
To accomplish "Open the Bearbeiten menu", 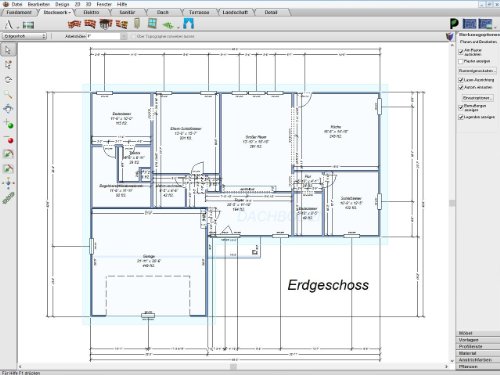I will click(39, 4).
